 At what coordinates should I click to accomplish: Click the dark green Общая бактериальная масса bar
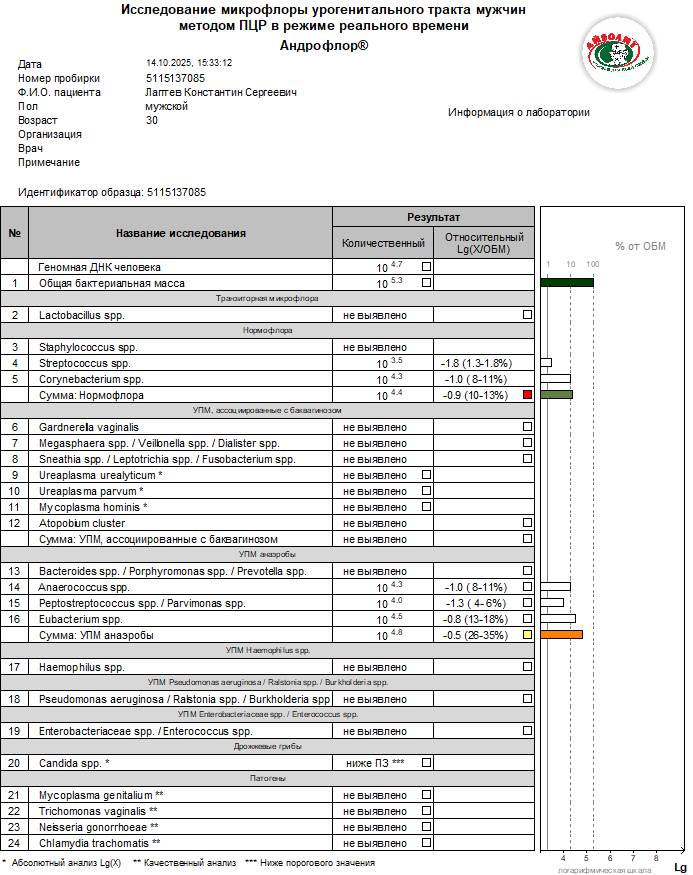tap(566, 283)
